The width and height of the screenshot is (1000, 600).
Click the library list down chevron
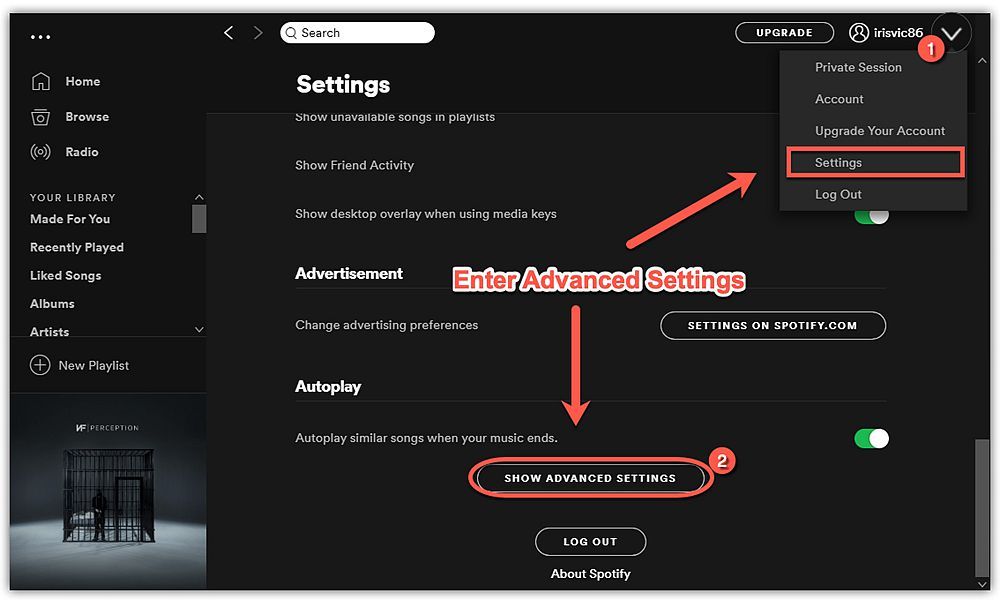[199, 330]
